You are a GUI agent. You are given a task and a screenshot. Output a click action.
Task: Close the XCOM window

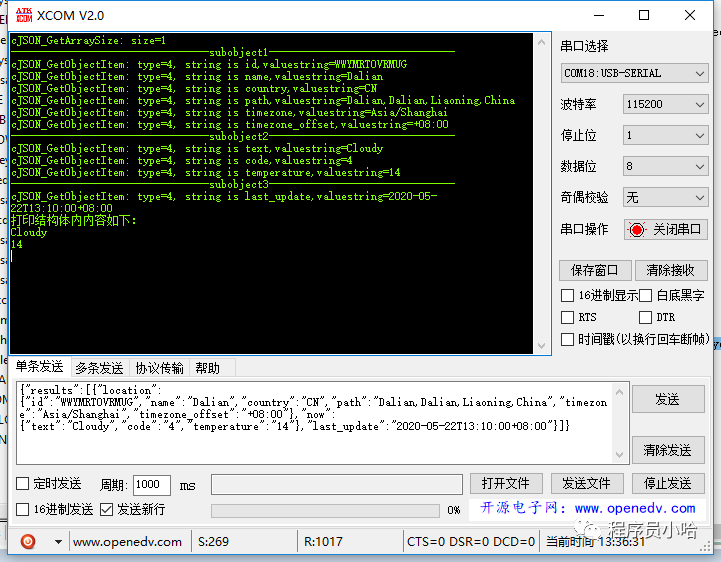[691, 15]
